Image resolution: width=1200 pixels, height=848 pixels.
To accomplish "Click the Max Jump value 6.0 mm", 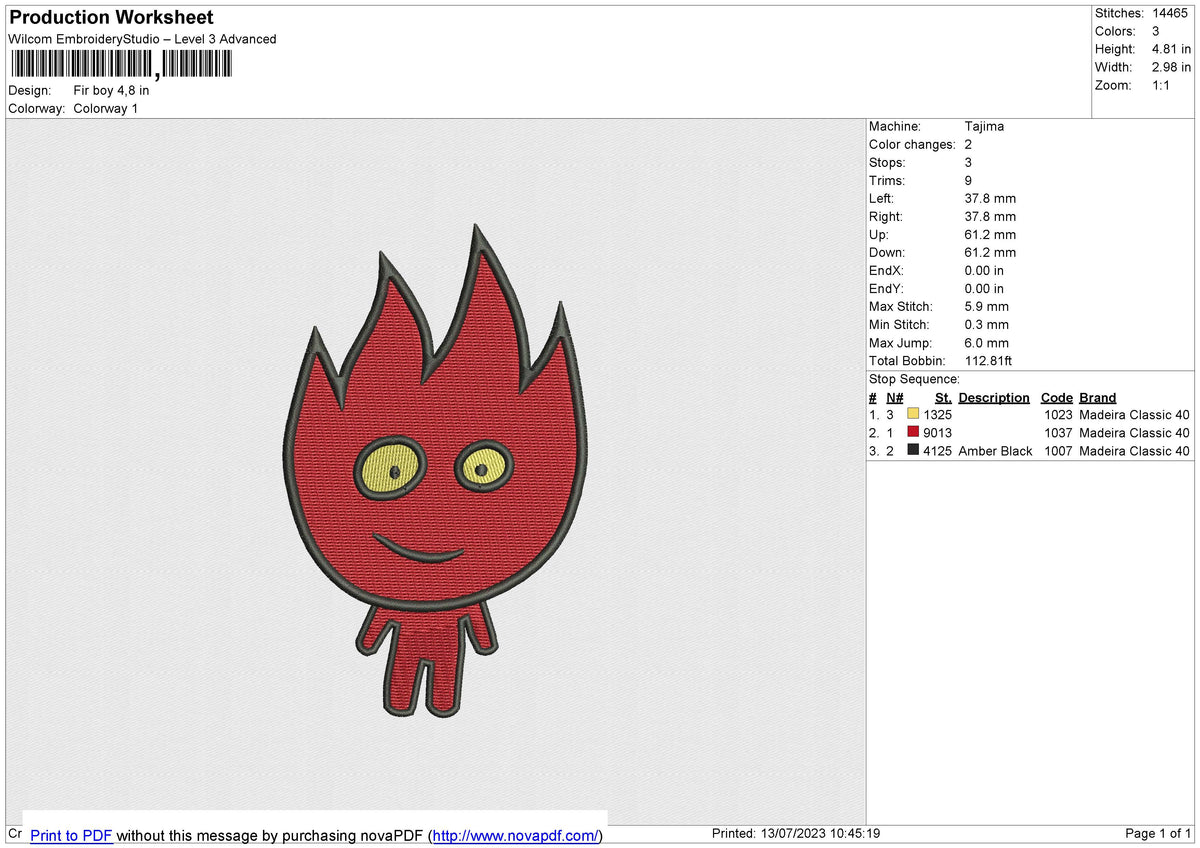I will (986, 342).
